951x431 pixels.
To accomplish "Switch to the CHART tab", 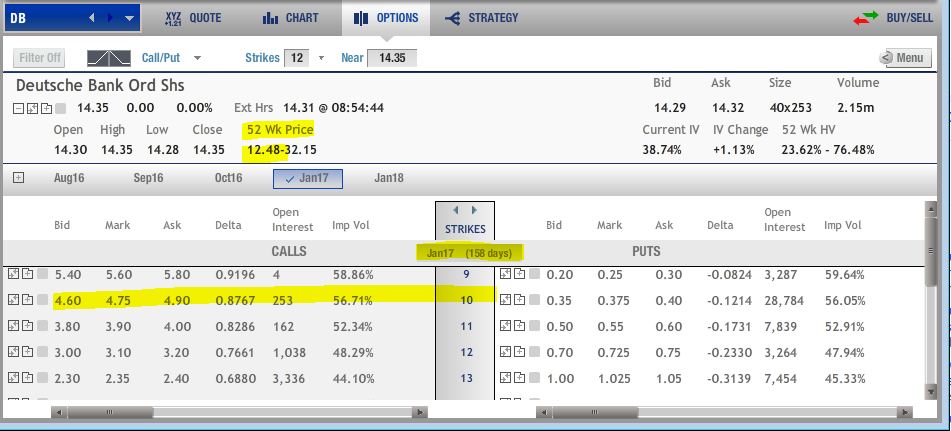I will (291, 18).
